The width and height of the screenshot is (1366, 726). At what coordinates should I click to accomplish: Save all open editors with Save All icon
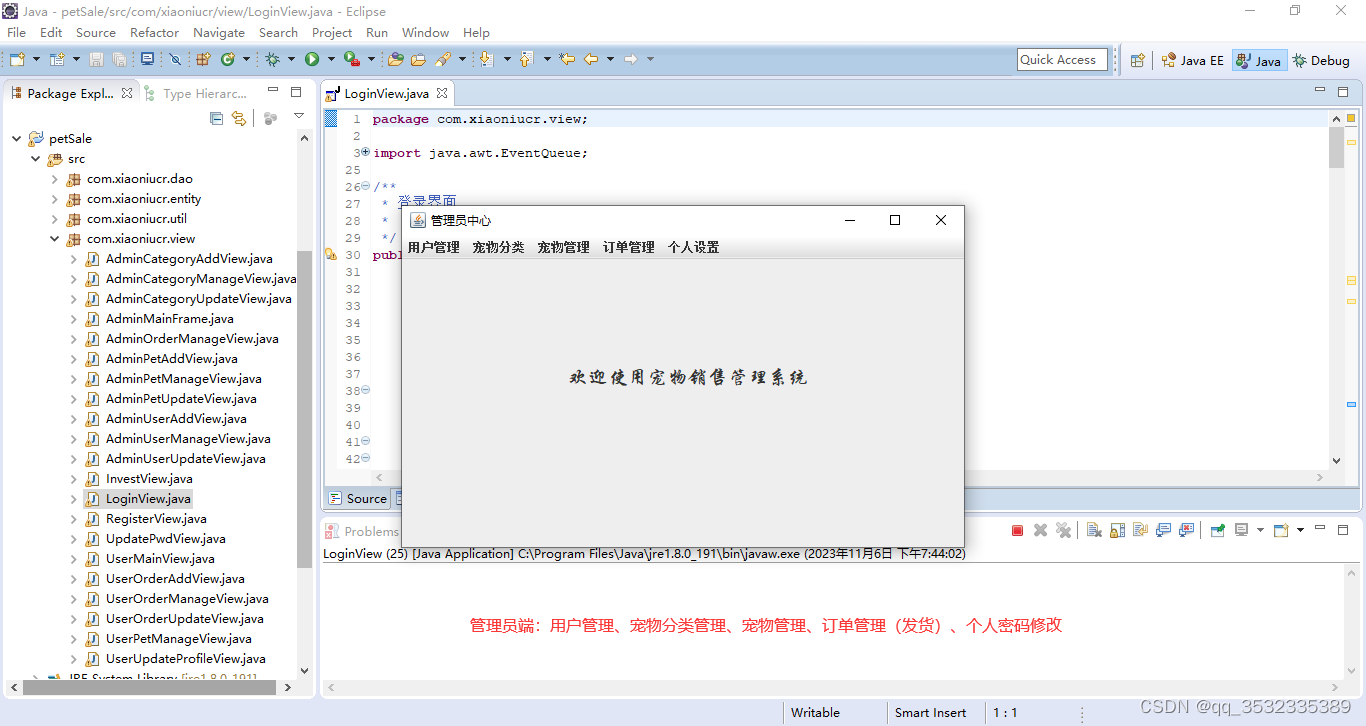(x=119, y=60)
